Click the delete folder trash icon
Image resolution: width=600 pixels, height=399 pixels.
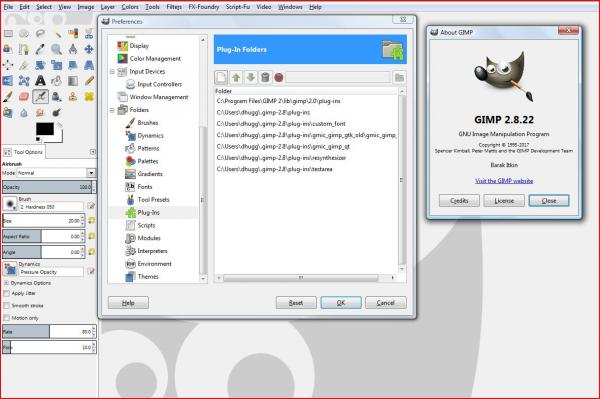coord(265,78)
